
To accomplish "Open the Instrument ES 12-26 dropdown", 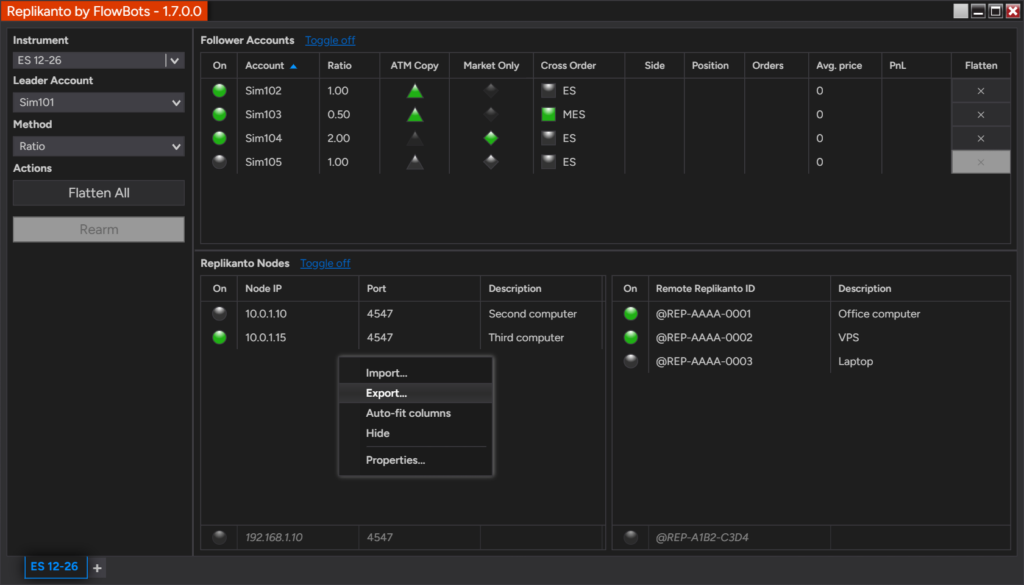I will point(174,61).
